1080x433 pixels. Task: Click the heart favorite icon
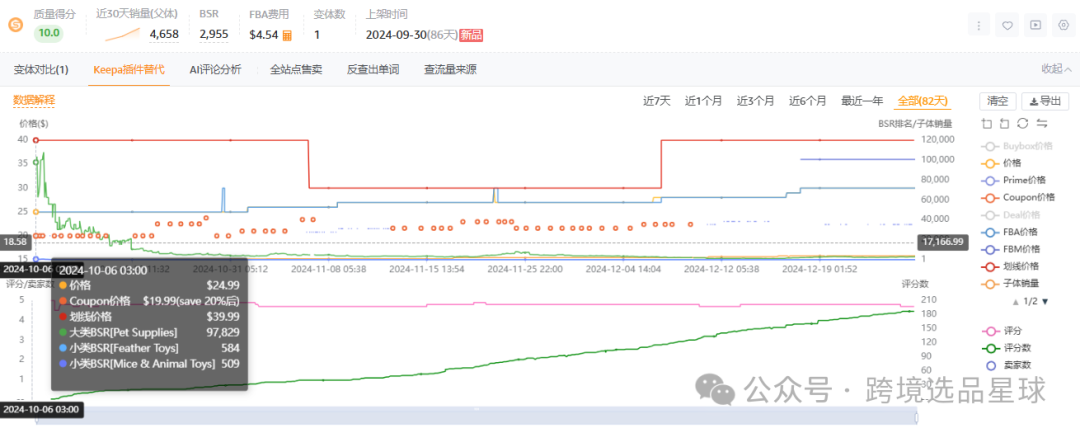pos(1007,25)
